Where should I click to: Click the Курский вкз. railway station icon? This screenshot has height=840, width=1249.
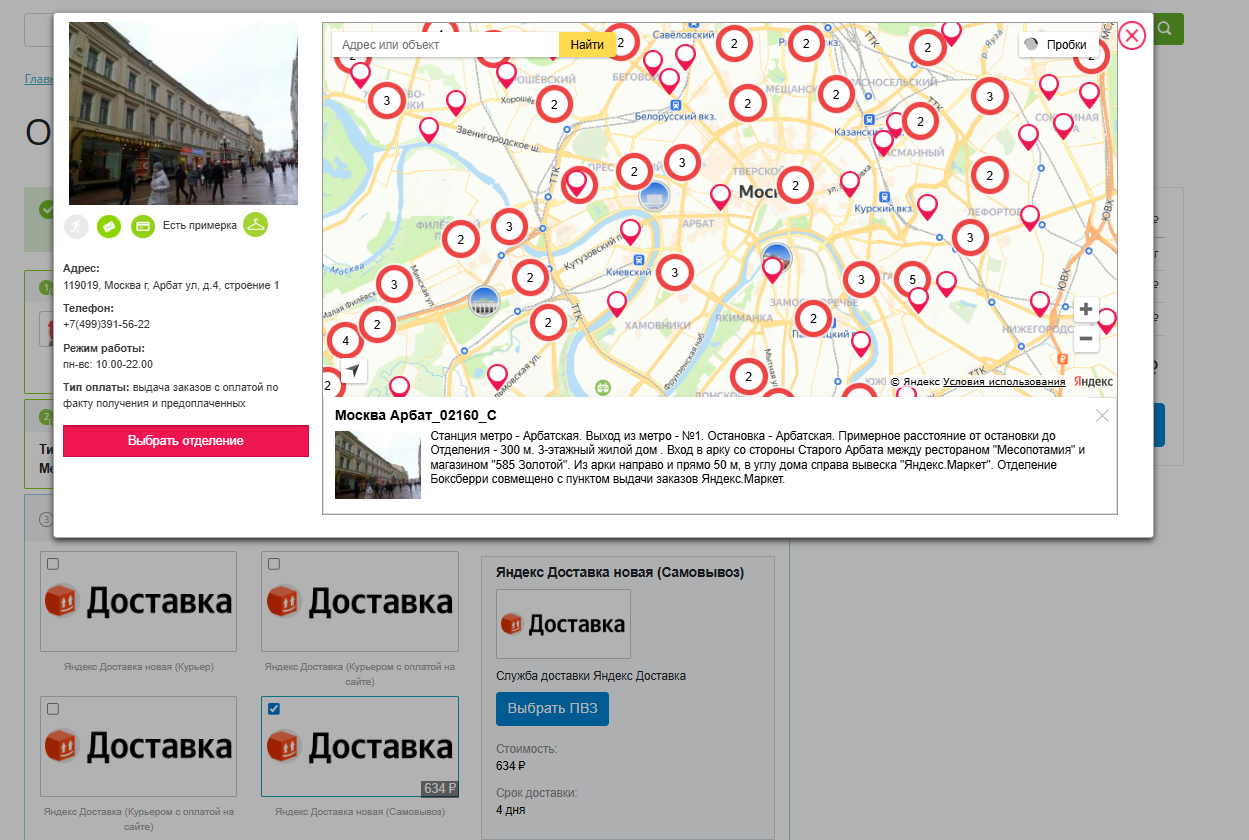885,198
